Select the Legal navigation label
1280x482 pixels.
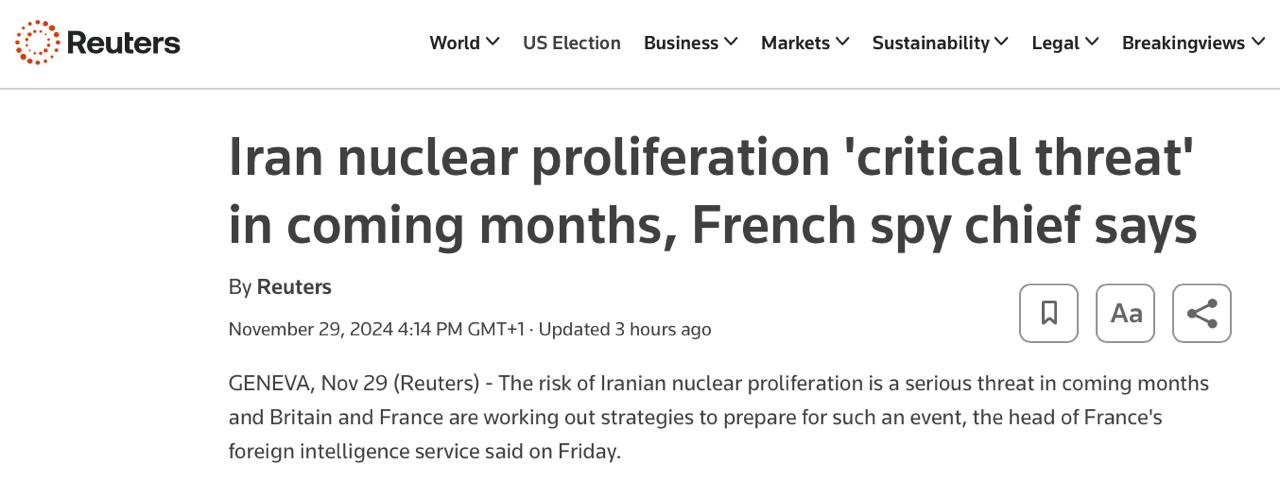pyautogui.click(x=1055, y=43)
